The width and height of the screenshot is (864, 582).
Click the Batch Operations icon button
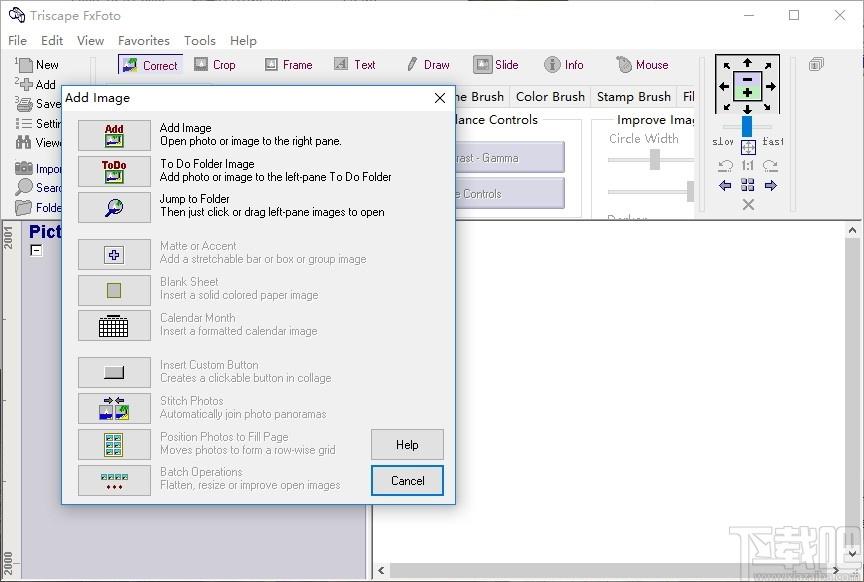coord(114,481)
